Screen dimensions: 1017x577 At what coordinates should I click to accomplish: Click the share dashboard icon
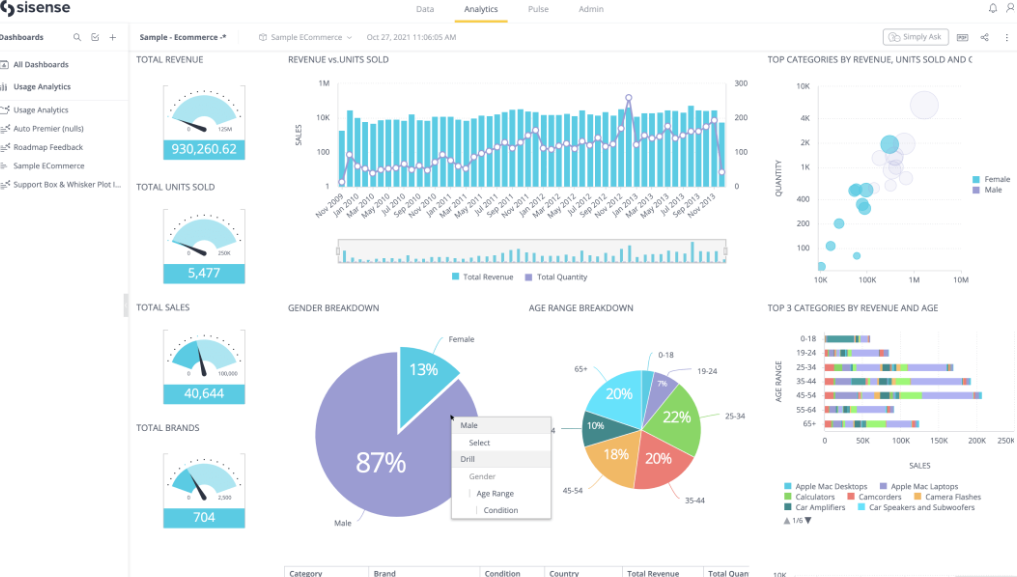click(985, 38)
